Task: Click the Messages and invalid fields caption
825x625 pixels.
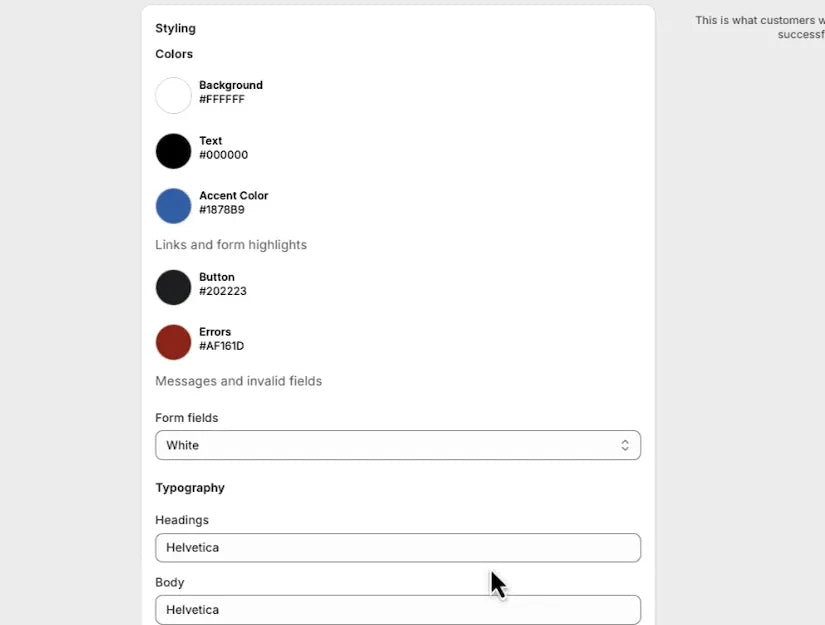Action: click(238, 381)
